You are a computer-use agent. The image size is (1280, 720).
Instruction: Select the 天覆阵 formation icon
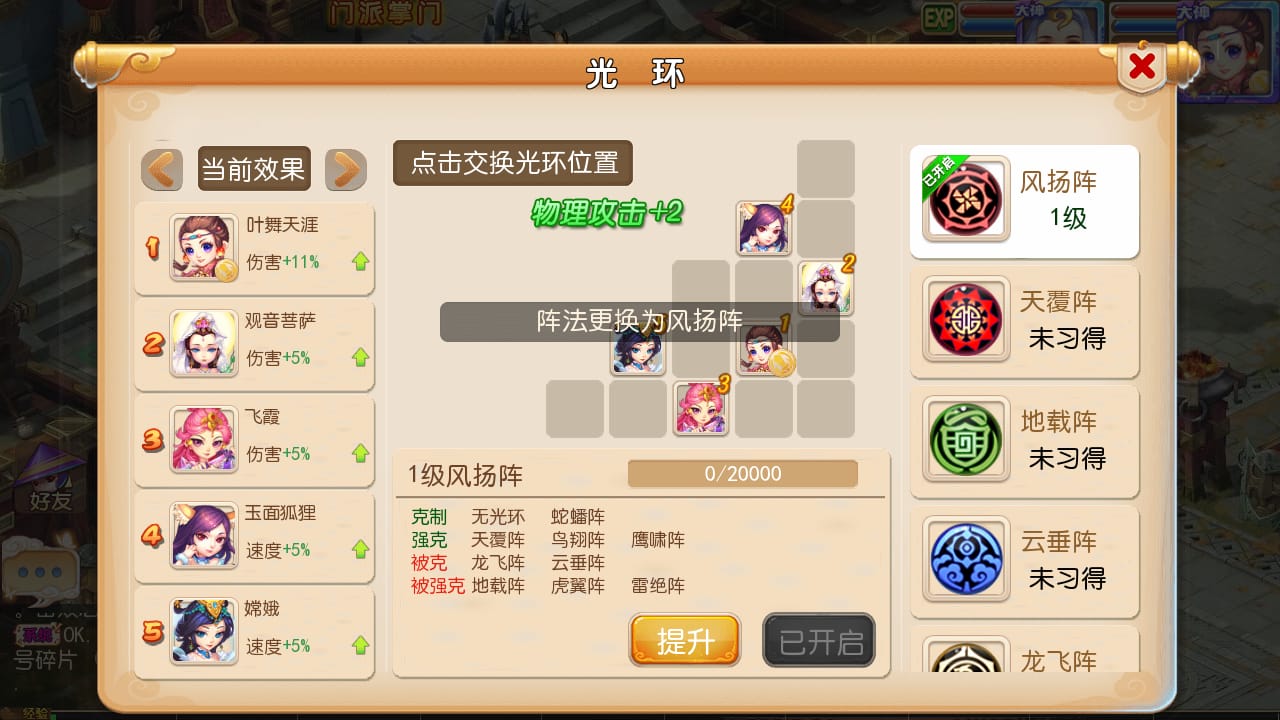coord(965,319)
